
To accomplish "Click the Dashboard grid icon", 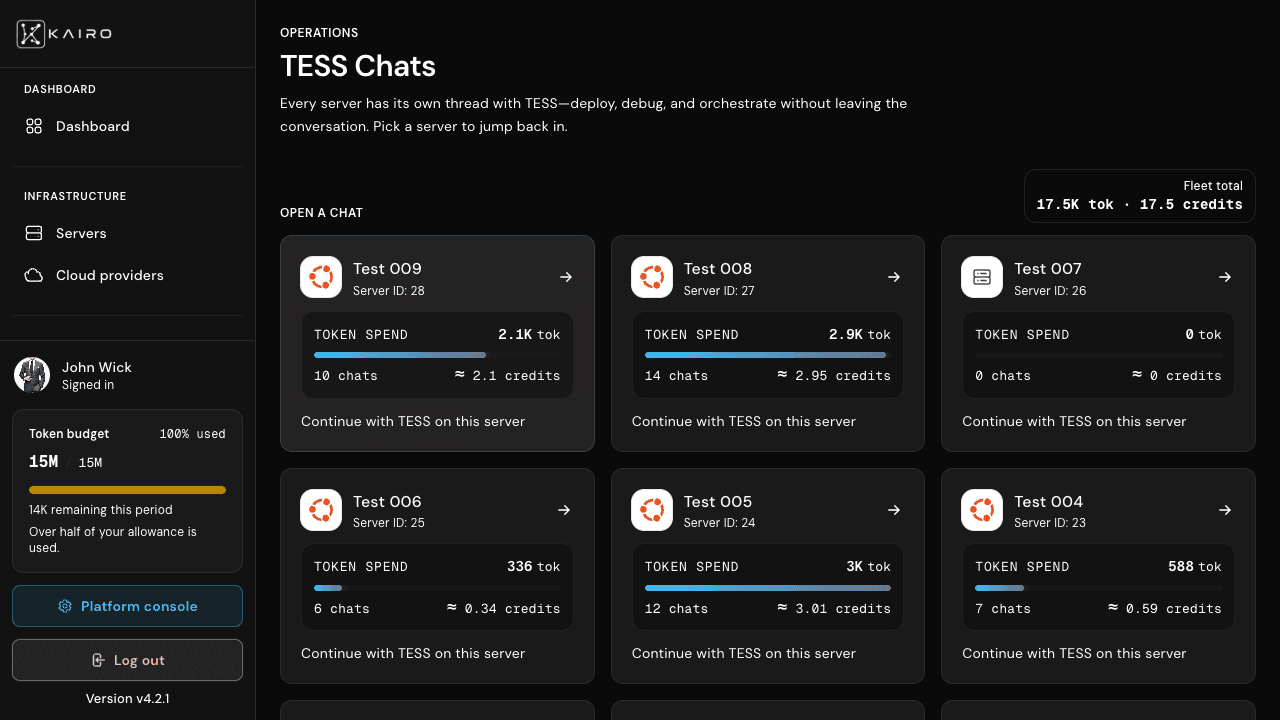I will [34, 126].
